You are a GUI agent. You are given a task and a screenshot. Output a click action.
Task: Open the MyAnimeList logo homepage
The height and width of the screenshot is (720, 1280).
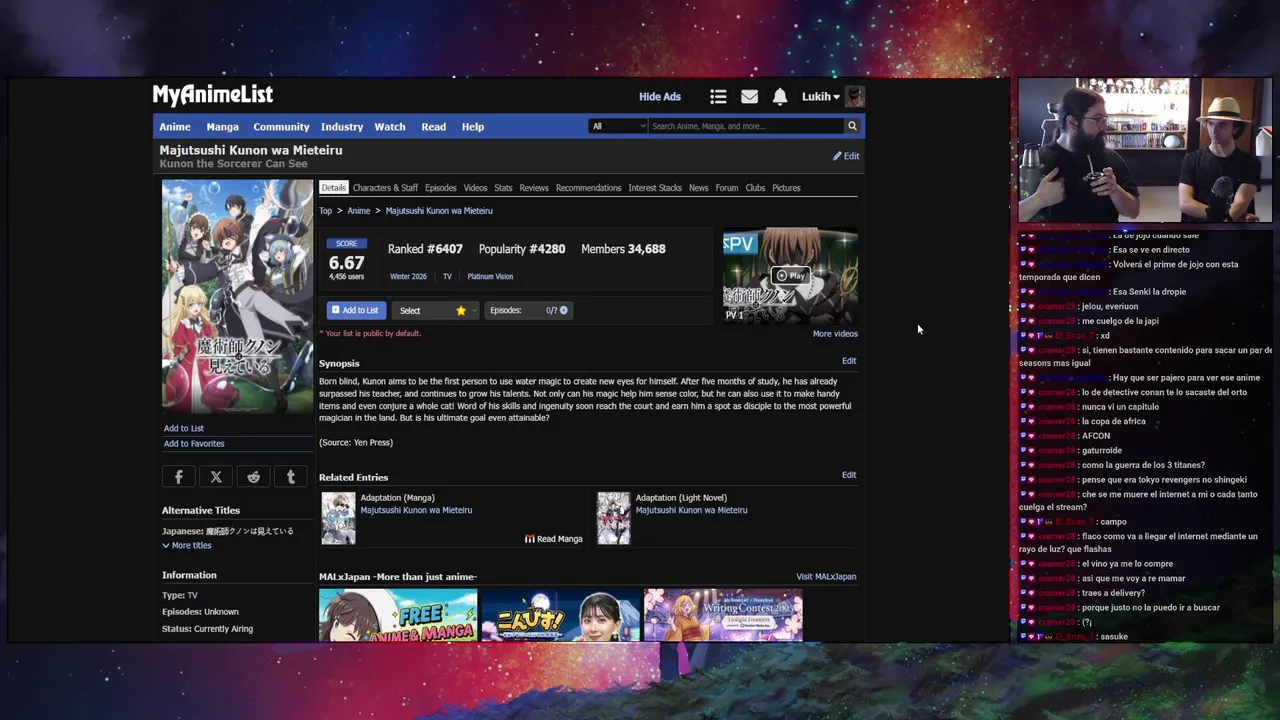[212, 95]
